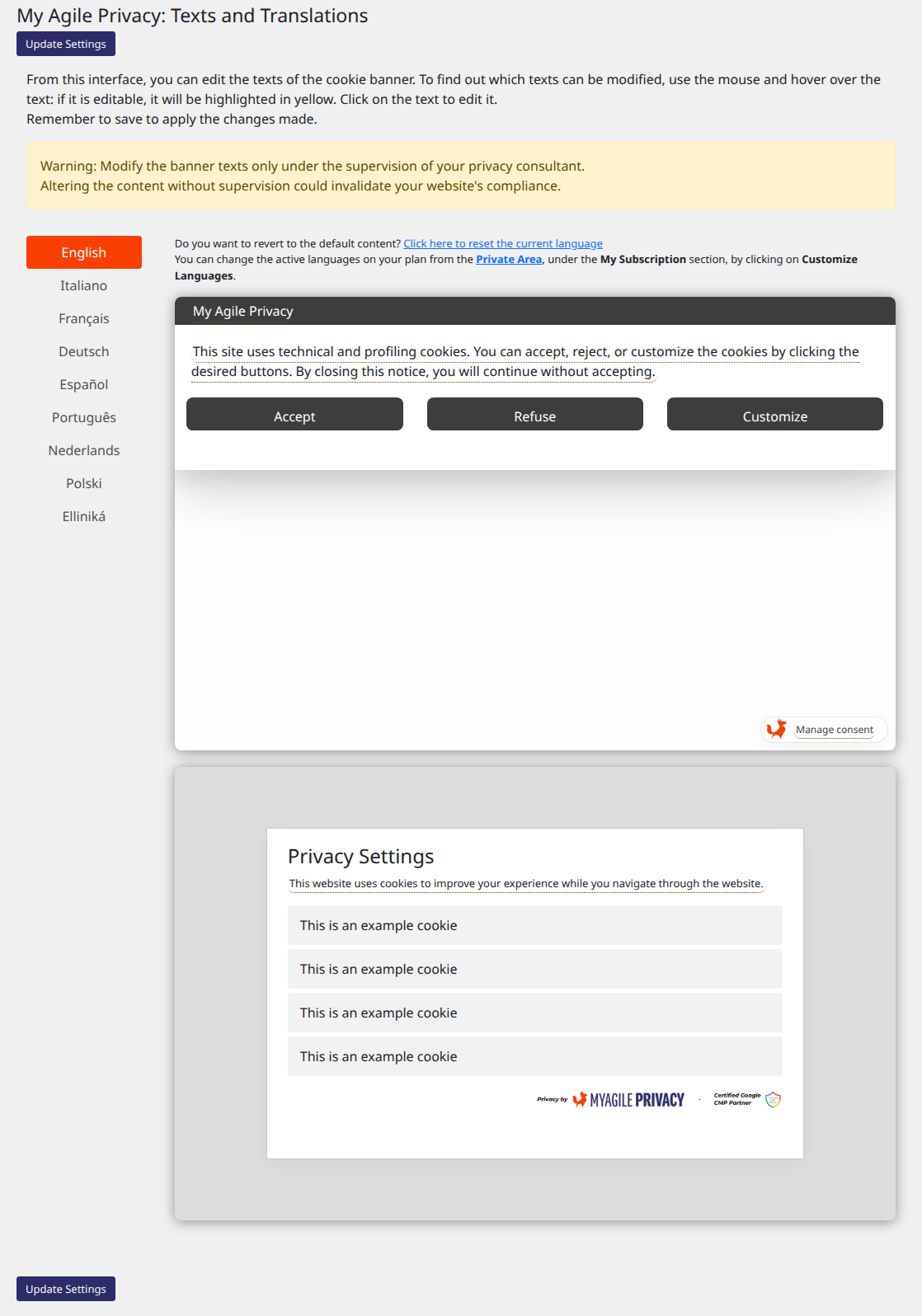Click the reset current language link

tap(502, 243)
